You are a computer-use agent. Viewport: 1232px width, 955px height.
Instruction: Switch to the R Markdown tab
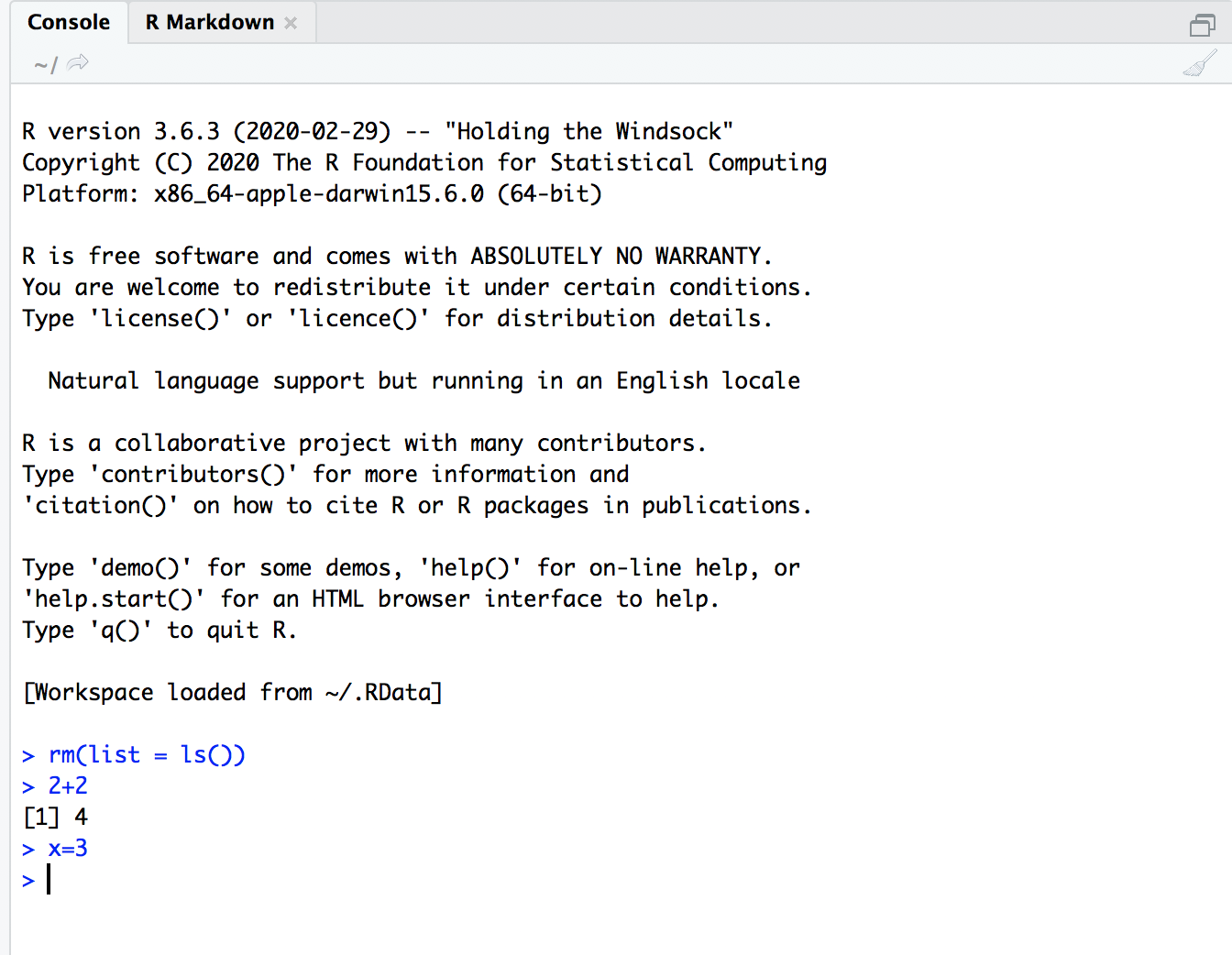(210, 21)
